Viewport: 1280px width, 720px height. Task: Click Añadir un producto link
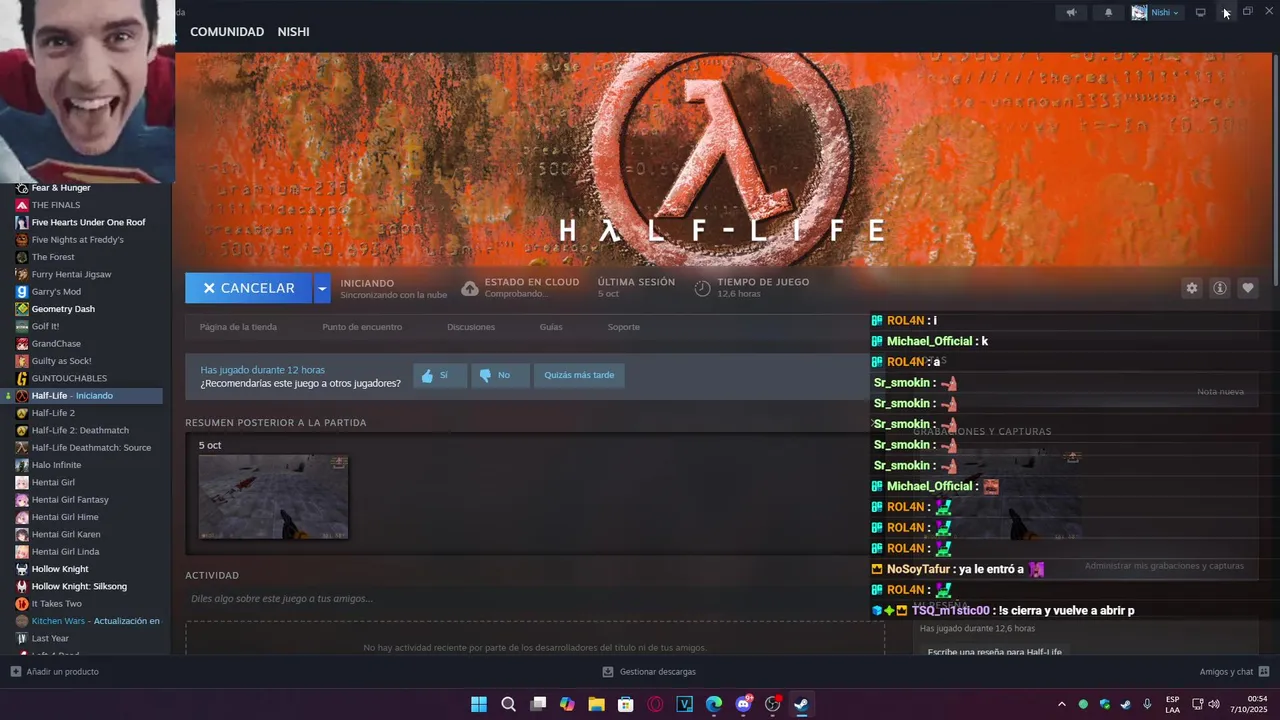[x=62, y=672]
